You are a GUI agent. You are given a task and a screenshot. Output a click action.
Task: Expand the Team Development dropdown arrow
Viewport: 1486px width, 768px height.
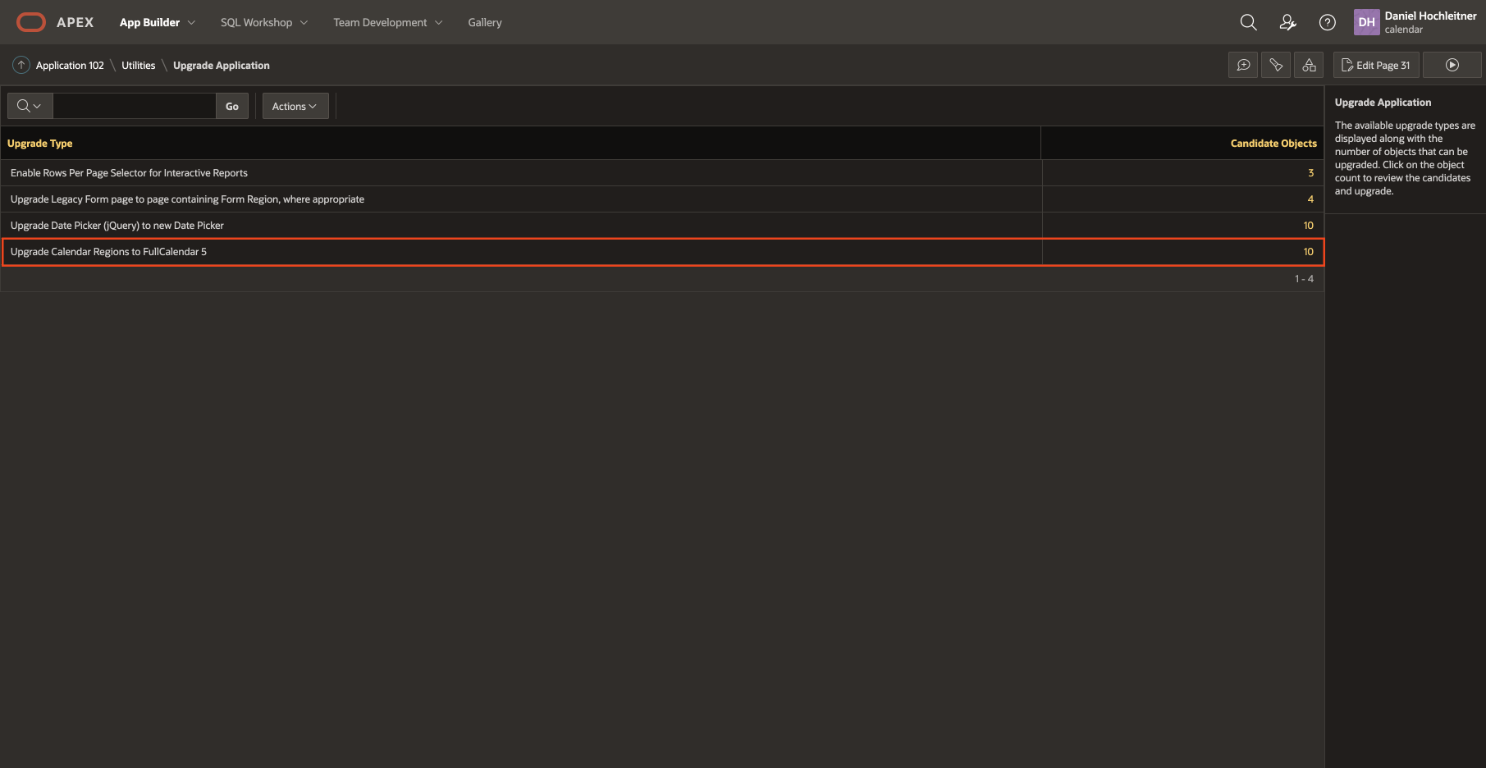[x=438, y=22]
